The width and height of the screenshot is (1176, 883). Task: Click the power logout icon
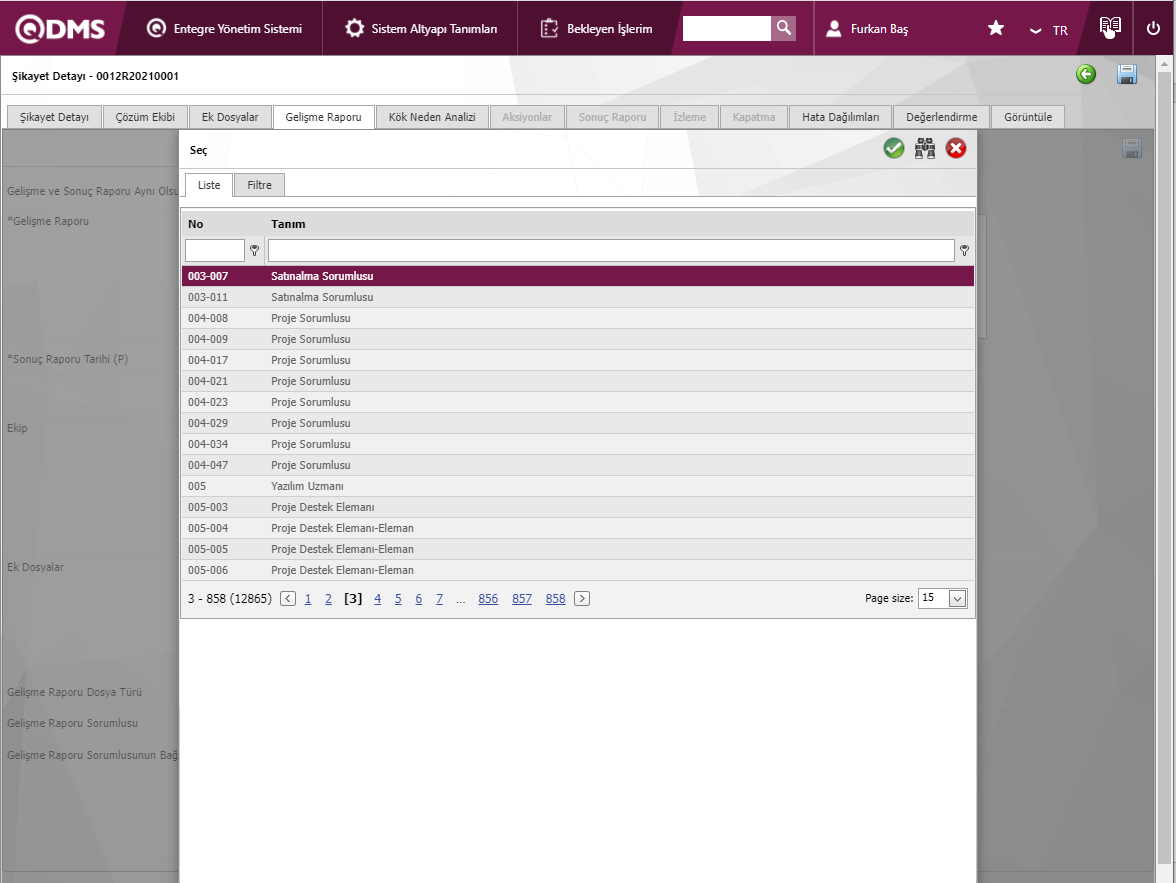(x=1154, y=29)
